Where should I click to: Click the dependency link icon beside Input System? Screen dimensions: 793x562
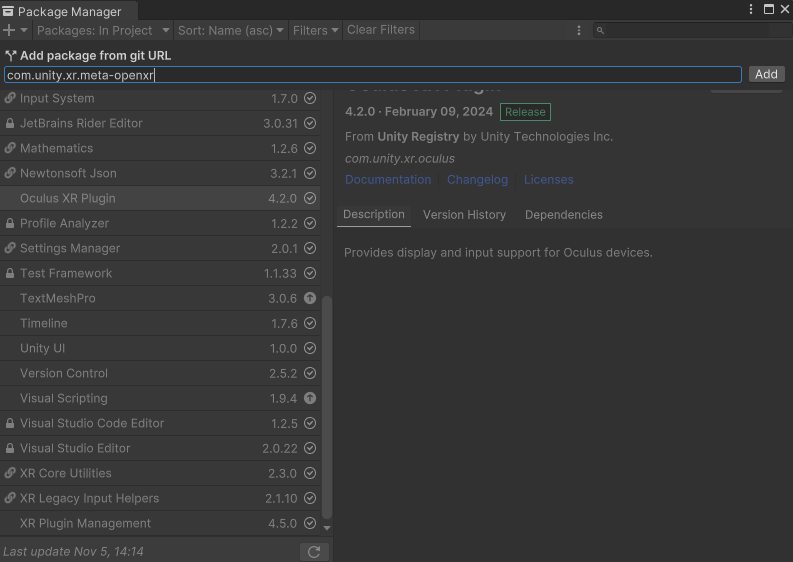tap(10, 98)
